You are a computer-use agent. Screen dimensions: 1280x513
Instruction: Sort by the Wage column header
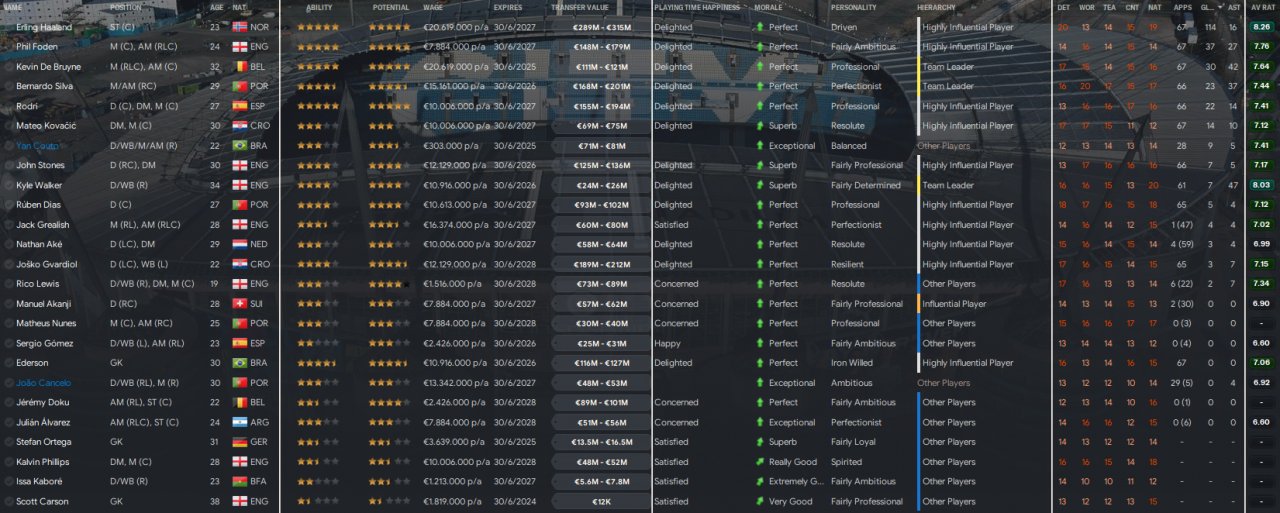click(433, 7)
